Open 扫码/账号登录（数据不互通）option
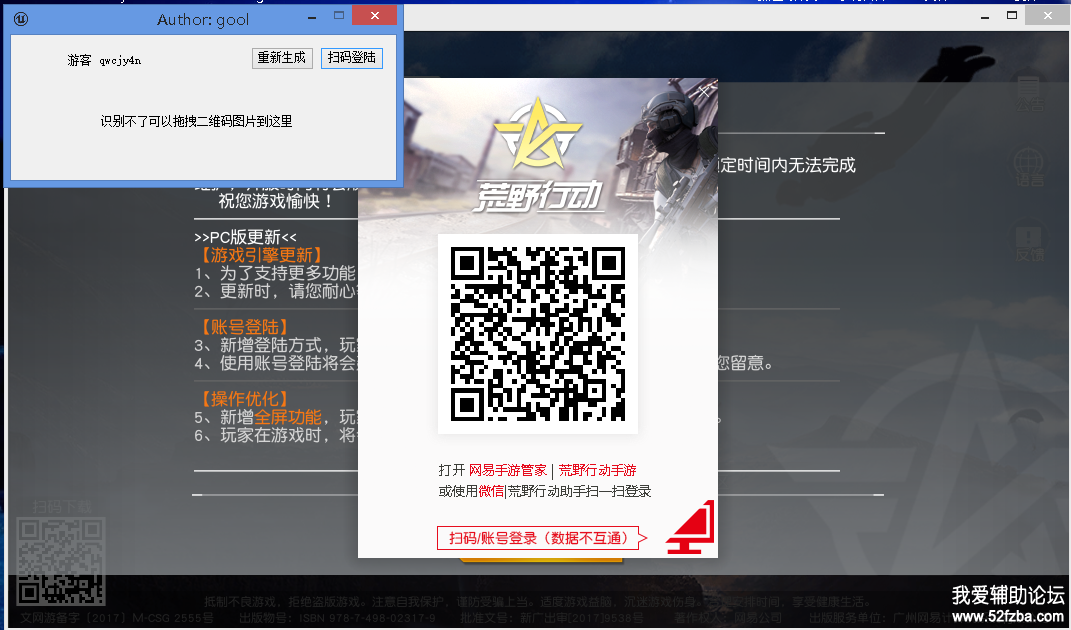This screenshot has height=630, width=1071. [542, 538]
